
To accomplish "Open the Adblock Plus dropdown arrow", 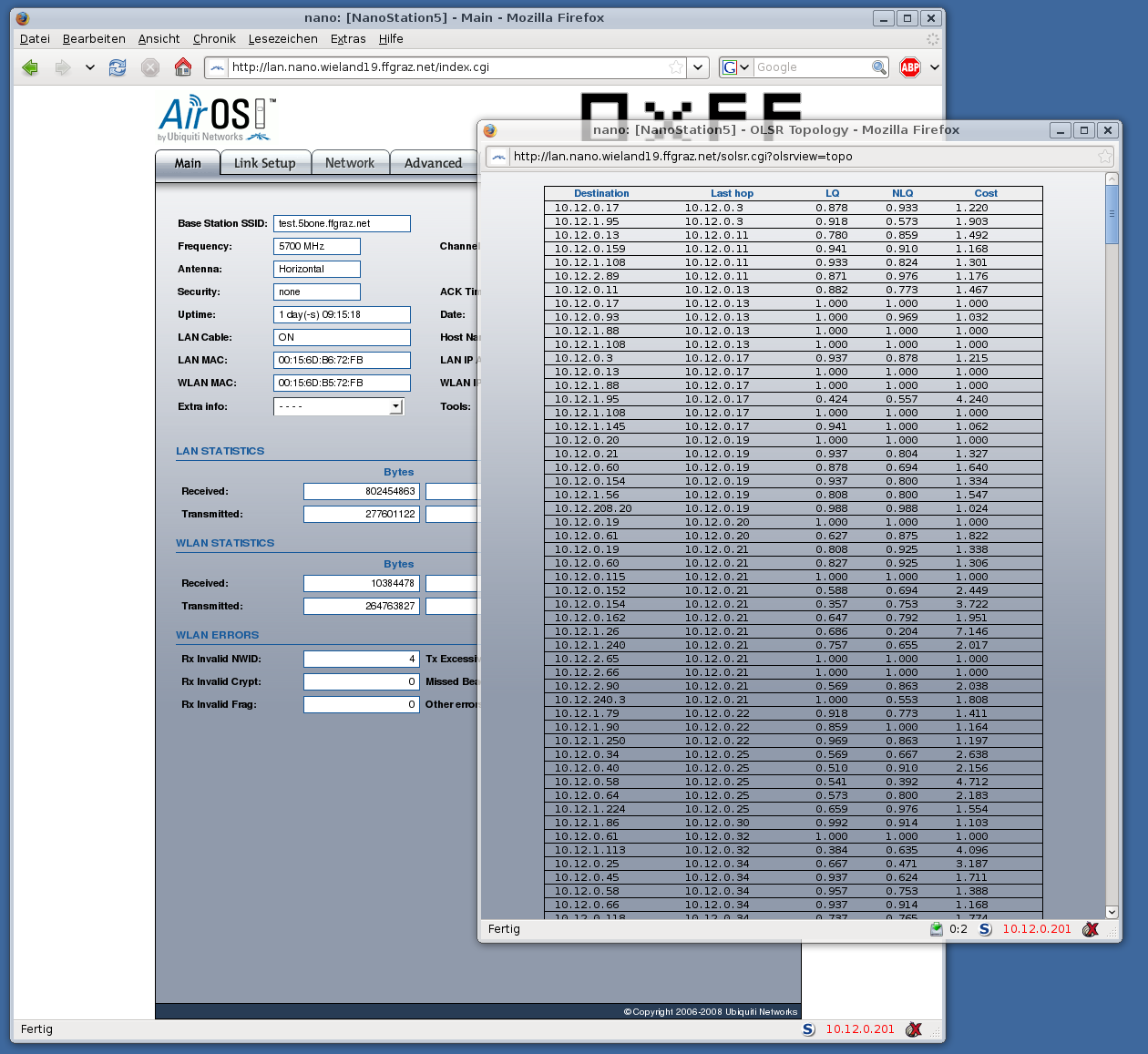I will pos(934,67).
